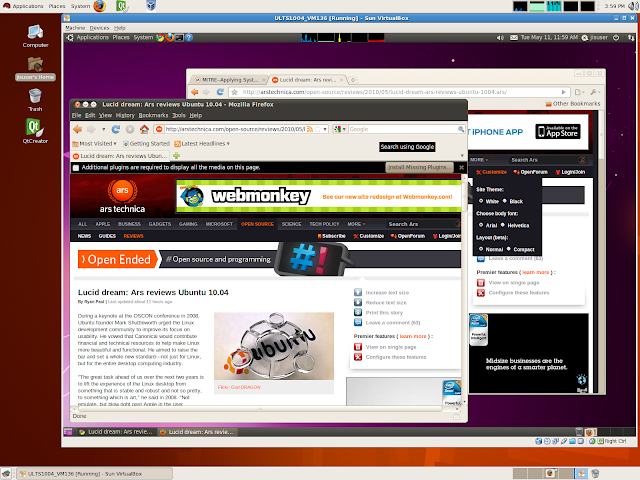Launch Firefox from guest top panel

[169, 38]
